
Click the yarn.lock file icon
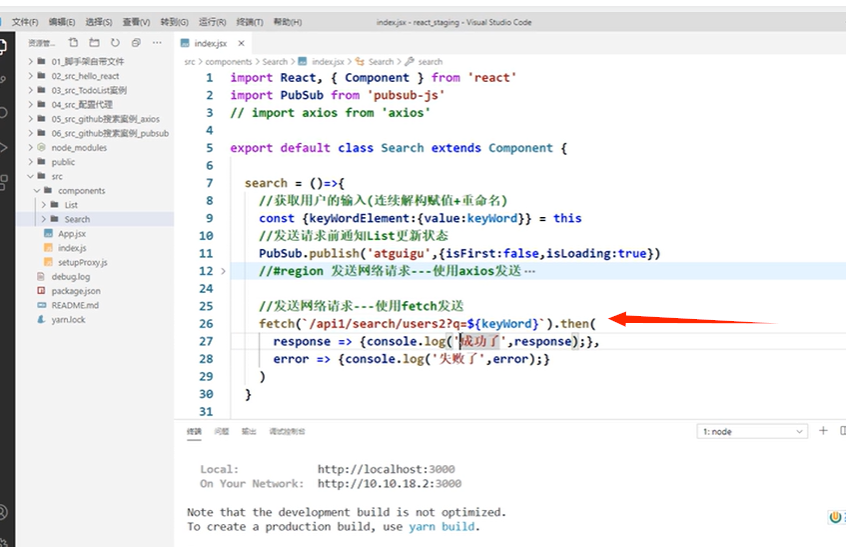pyautogui.click(x=41, y=319)
